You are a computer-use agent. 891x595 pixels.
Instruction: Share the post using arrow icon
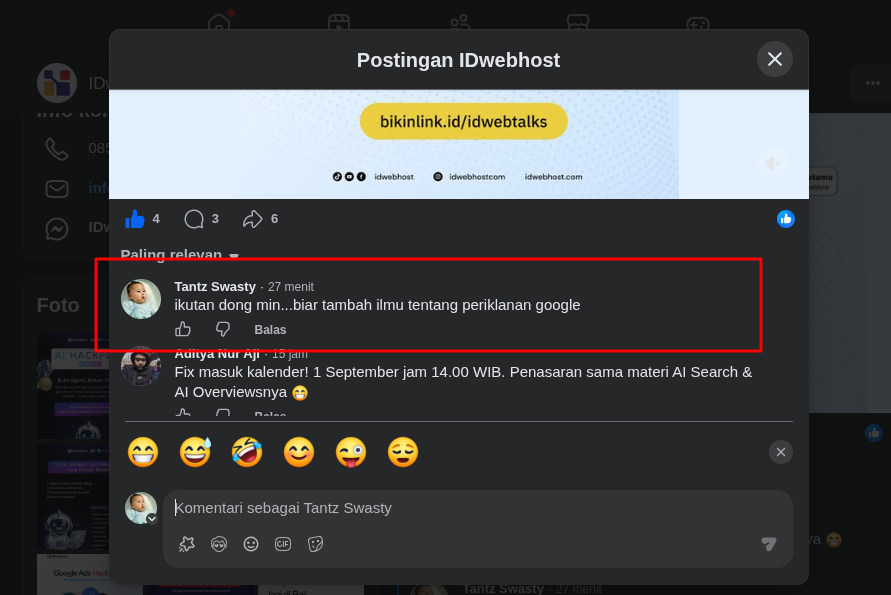pyautogui.click(x=252, y=219)
